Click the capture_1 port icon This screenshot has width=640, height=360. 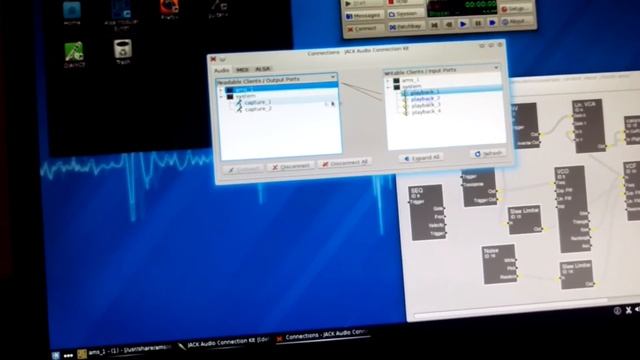click(239, 103)
